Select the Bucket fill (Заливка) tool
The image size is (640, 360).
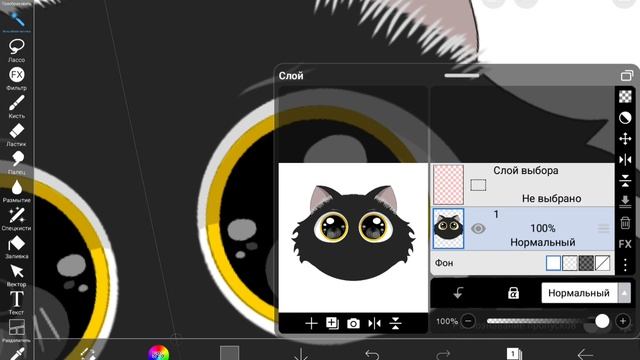click(x=16, y=247)
